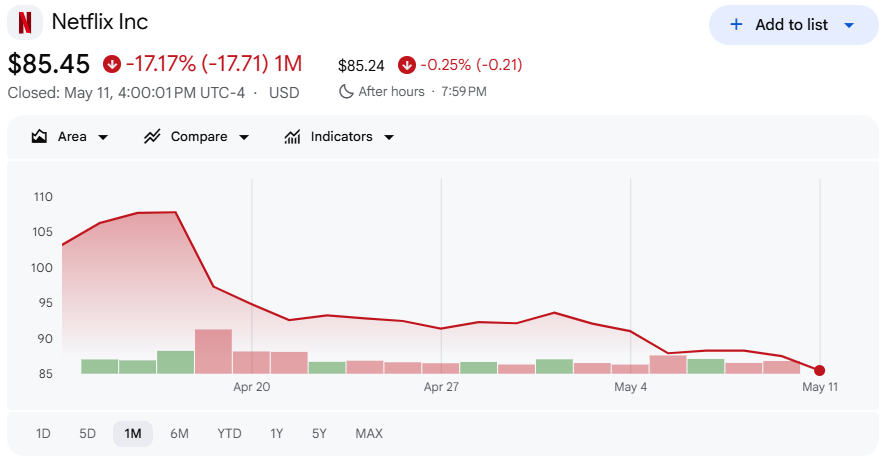Switch to the YTD time range
Screen dimensions: 893x469
pos(230,434)
